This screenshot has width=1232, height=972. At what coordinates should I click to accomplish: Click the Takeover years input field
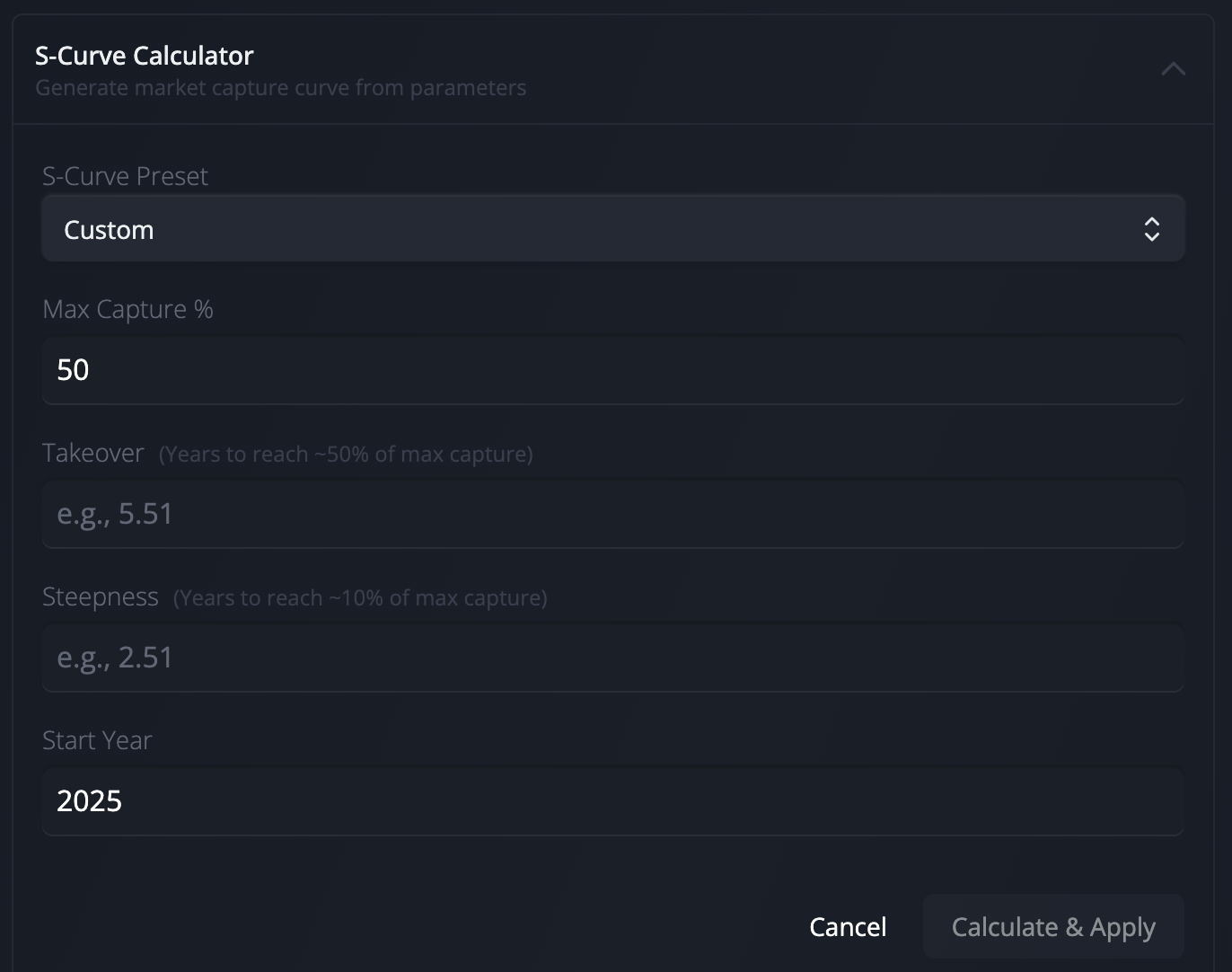pyautogui.click(x=613, y=514)
